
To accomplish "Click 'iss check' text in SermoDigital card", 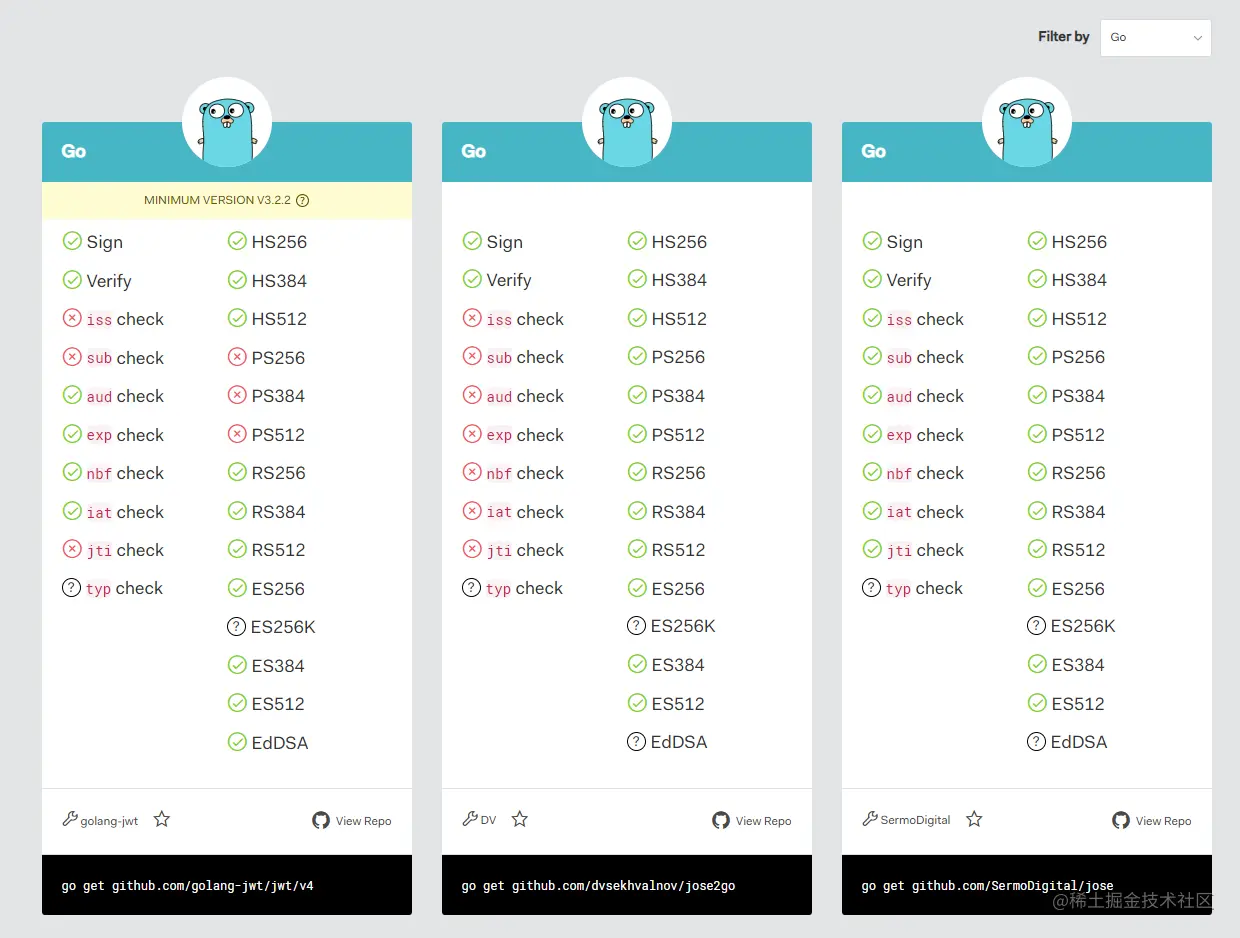I will click(925, 319).
